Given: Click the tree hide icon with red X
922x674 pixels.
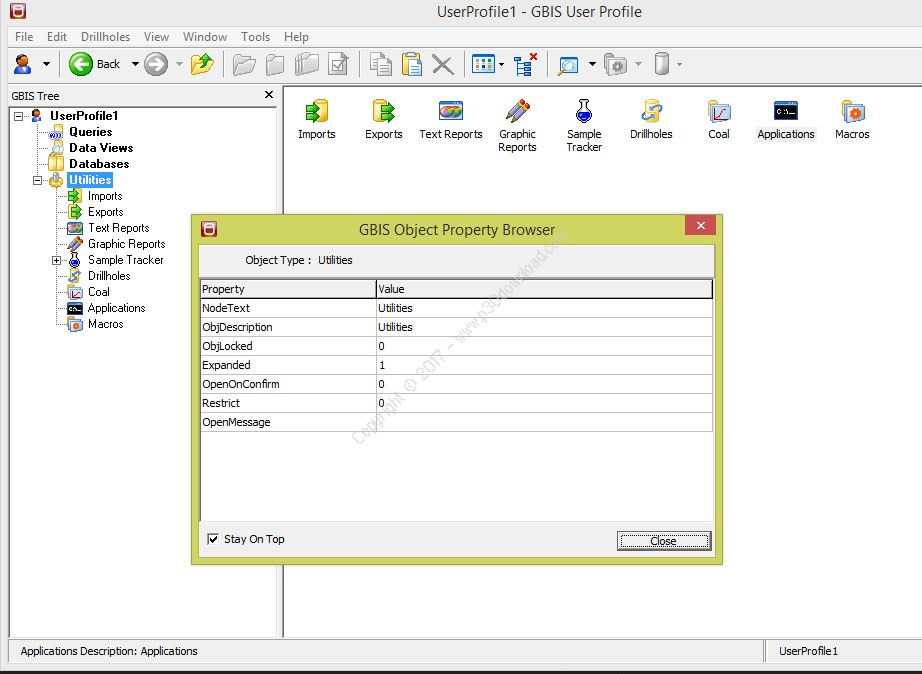Looking at the screenshot, I should click(525, 64).
